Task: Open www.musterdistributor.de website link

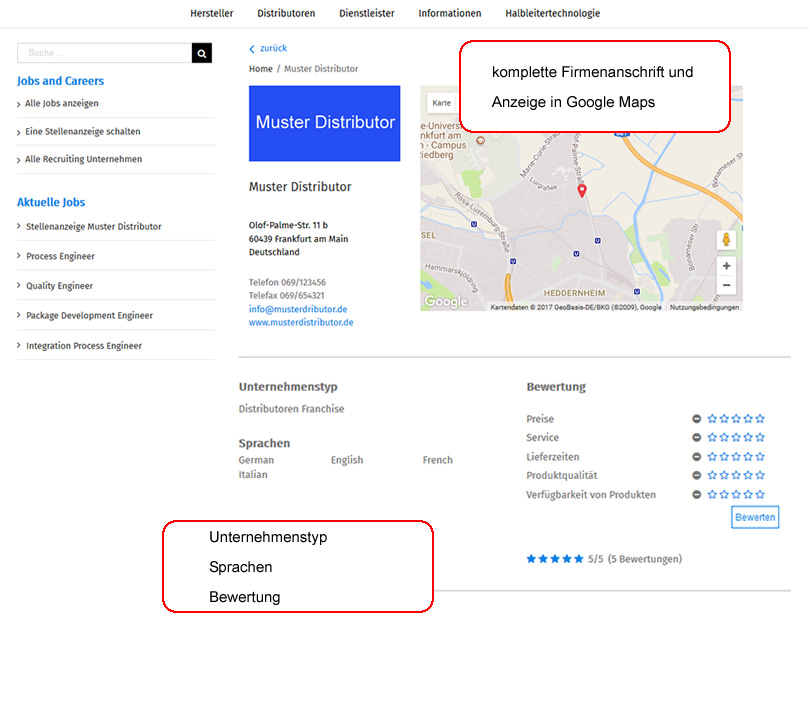Action: 301,322
